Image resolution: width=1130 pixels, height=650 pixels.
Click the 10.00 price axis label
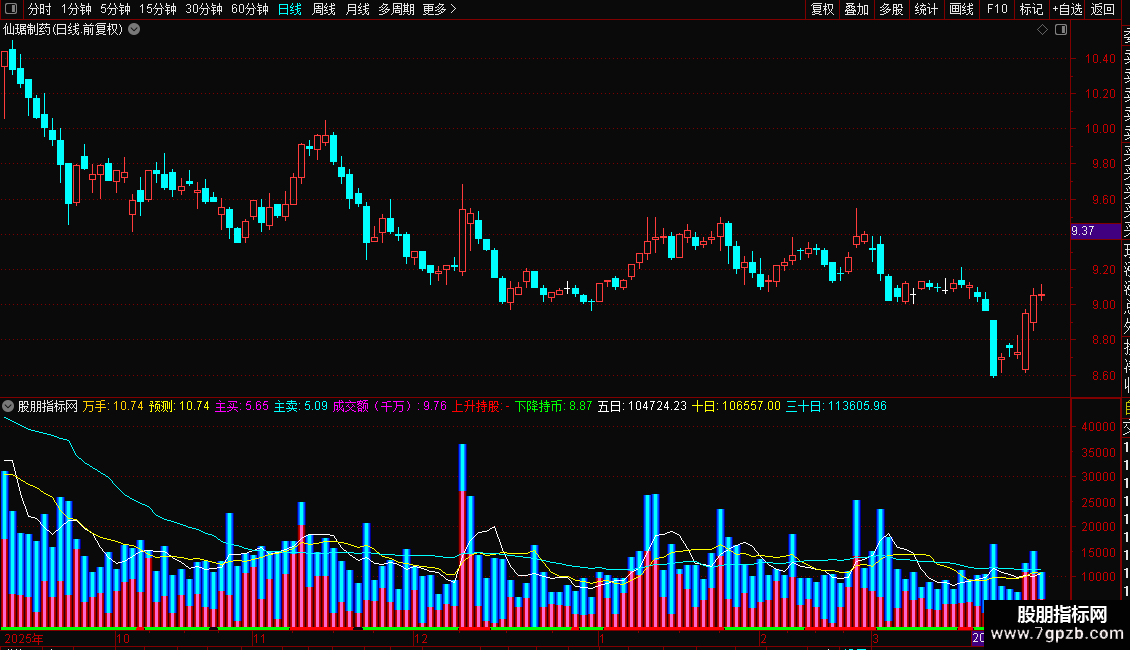point(1100,129)
